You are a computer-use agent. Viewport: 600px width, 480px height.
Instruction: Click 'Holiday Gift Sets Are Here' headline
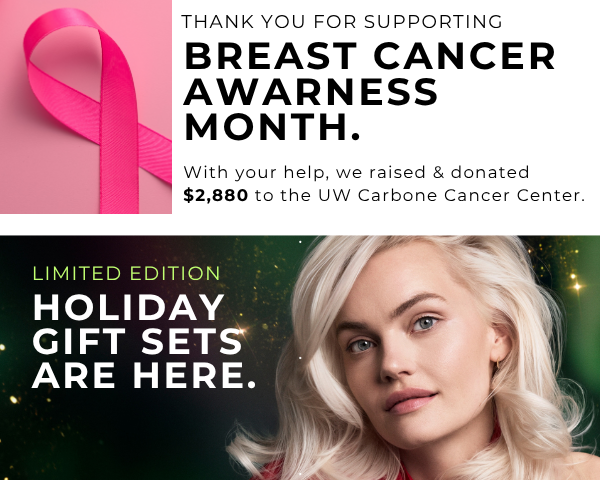[x=144, y=341]
